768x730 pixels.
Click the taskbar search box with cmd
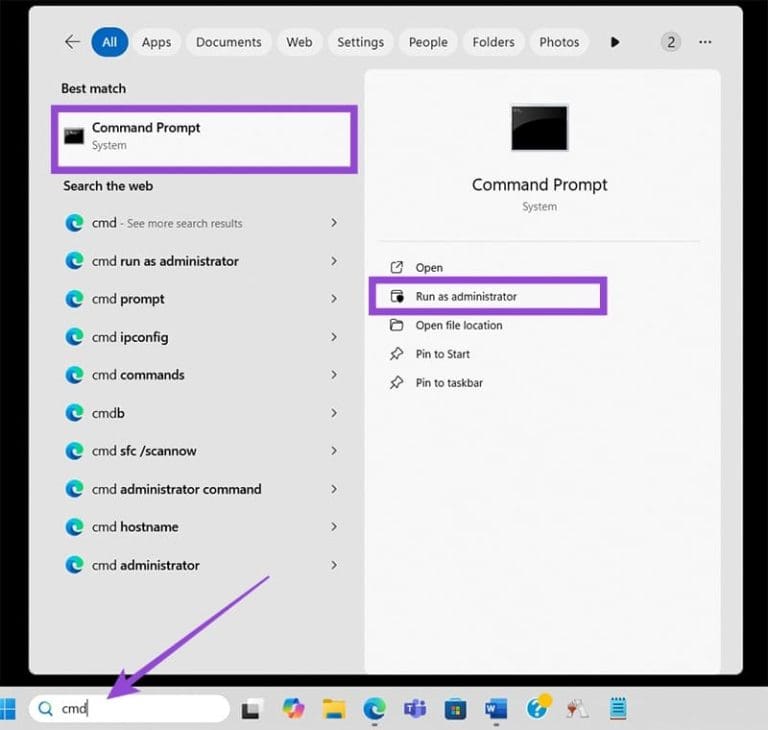point(129,708)
